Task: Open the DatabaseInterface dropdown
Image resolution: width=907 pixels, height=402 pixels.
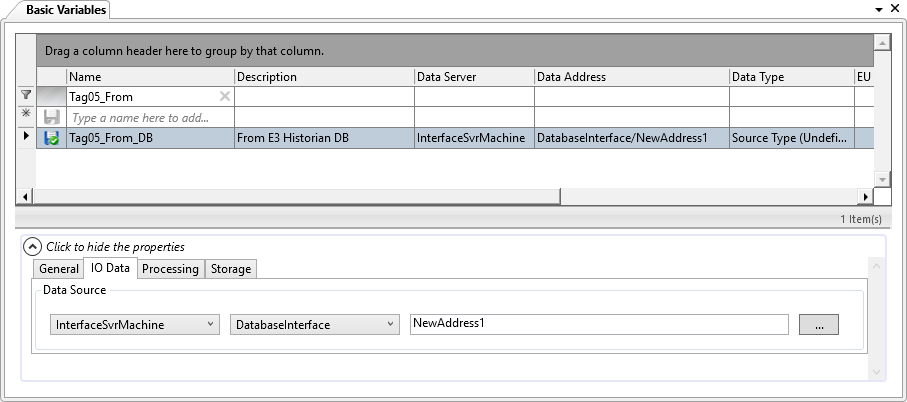Action: point(315,325)
